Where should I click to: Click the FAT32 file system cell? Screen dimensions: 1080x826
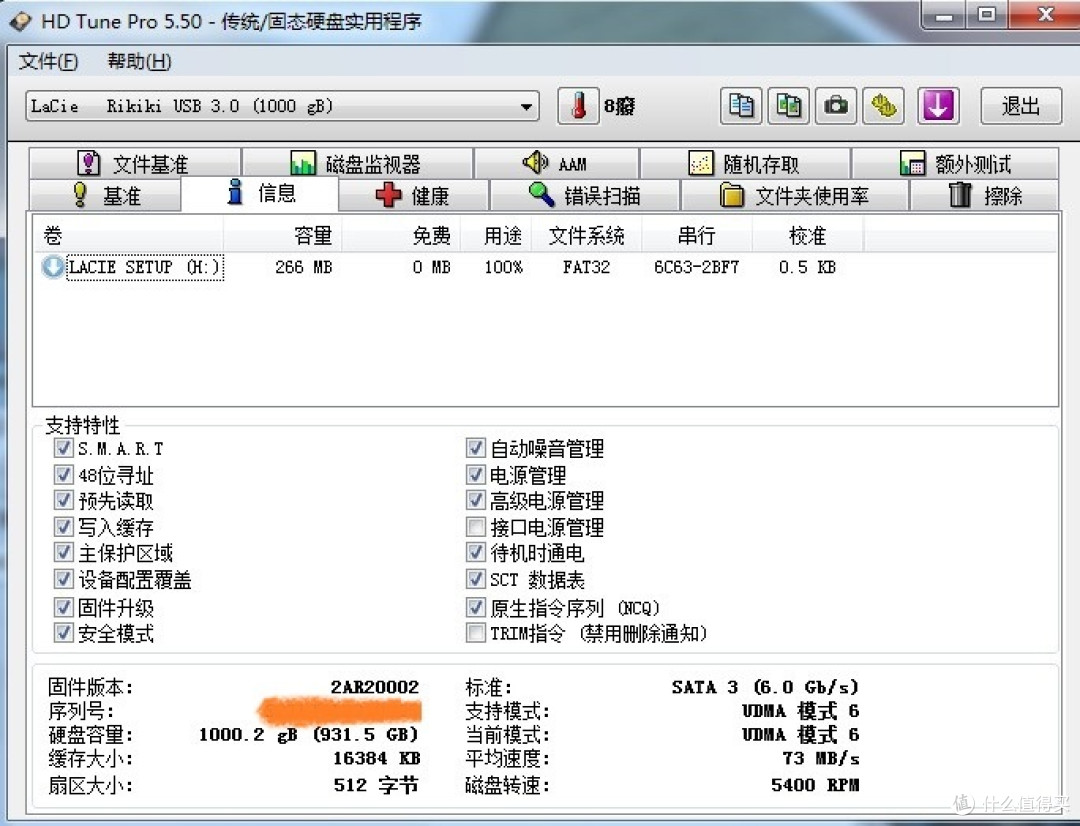tap(586, 267)
